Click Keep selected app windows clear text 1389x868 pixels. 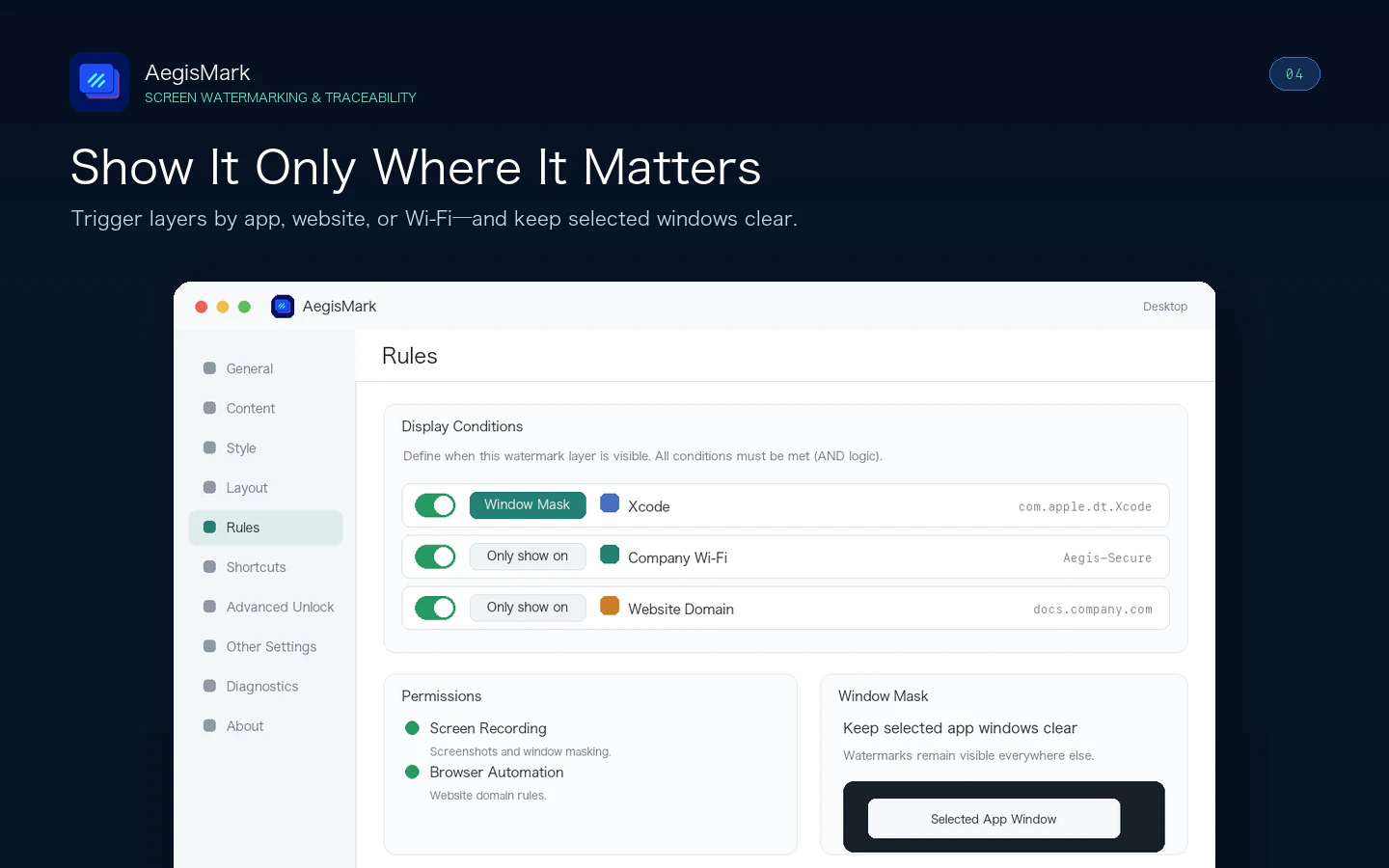[960, 728]
